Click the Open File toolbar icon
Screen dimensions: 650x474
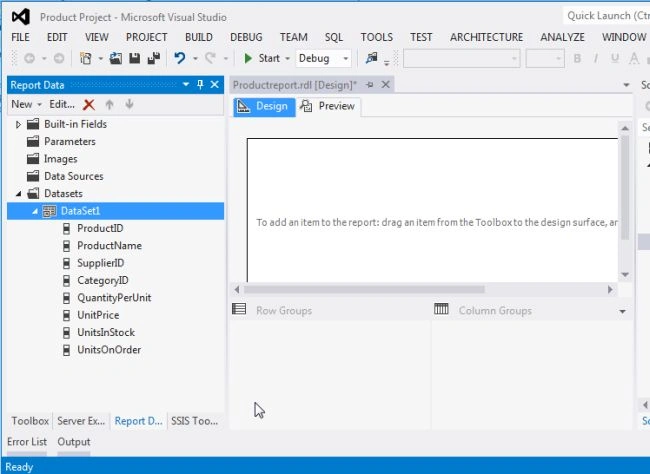116,58
